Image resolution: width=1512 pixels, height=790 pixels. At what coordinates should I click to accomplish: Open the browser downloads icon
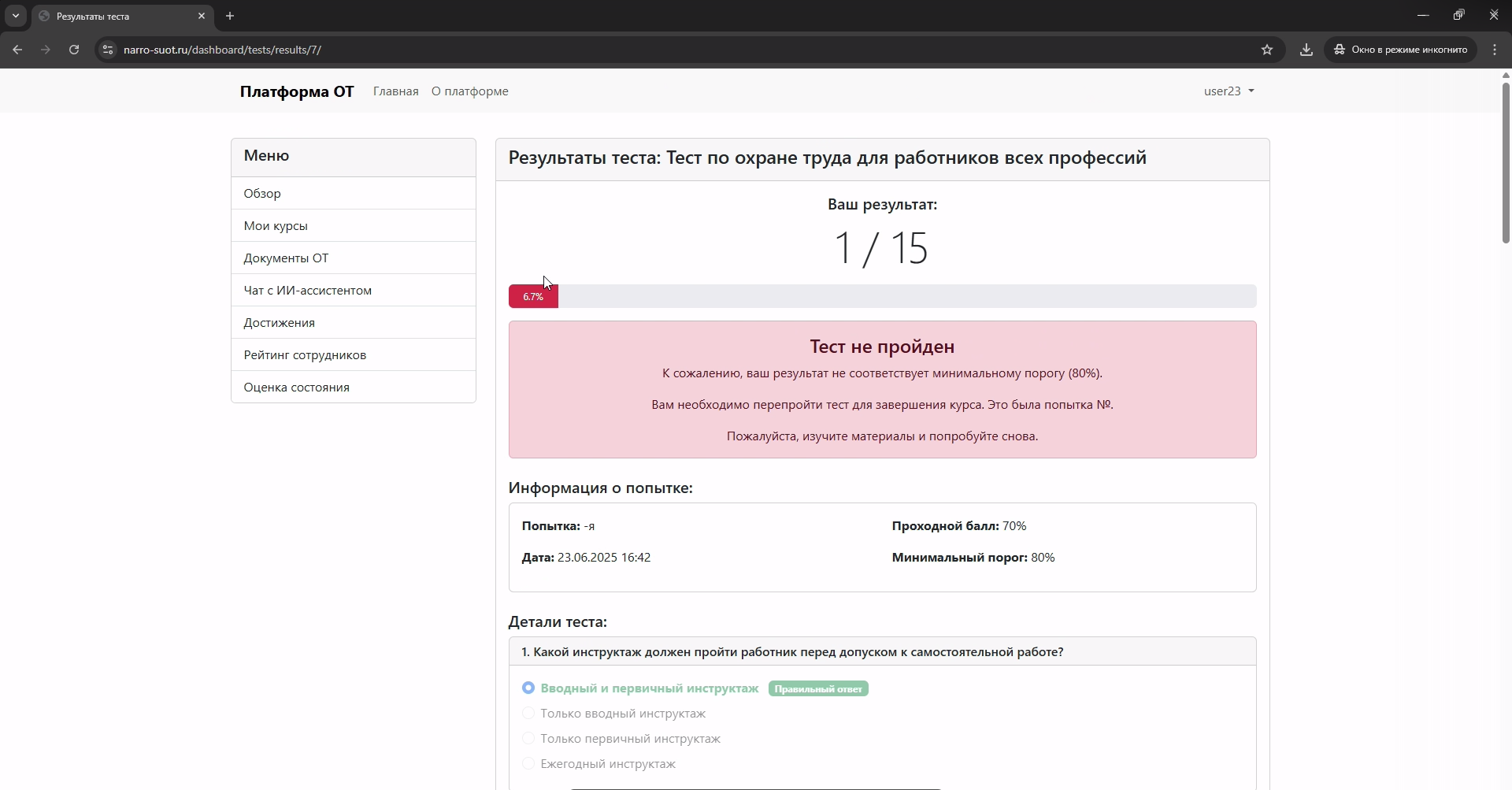1306,50
